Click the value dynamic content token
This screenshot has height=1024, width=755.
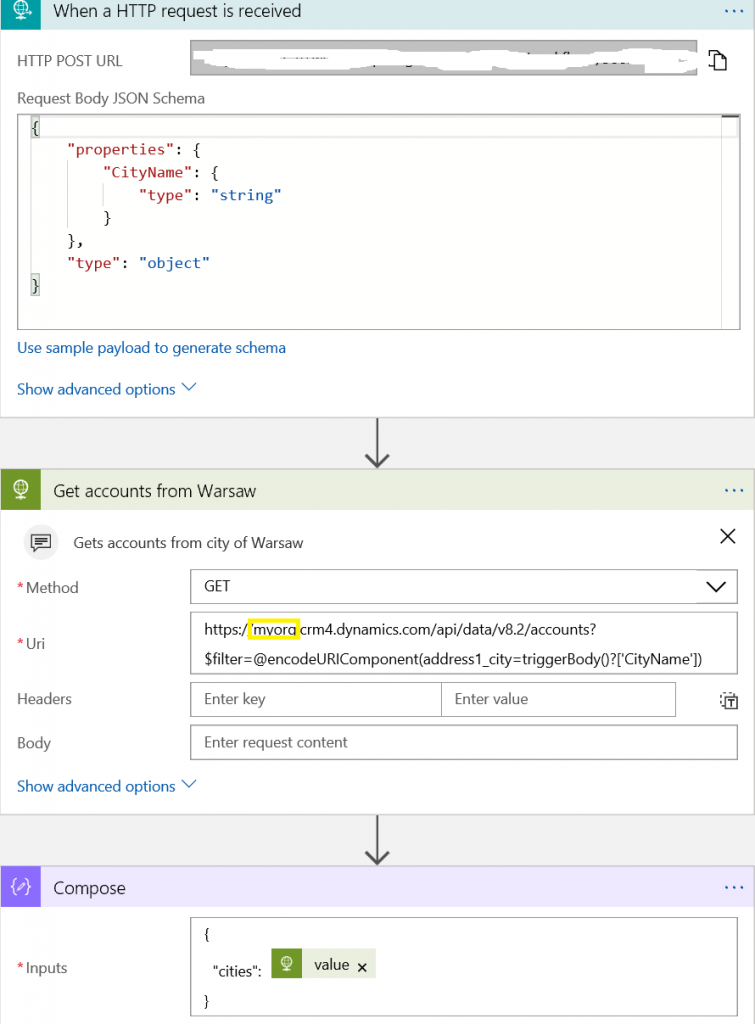[330, 965]
